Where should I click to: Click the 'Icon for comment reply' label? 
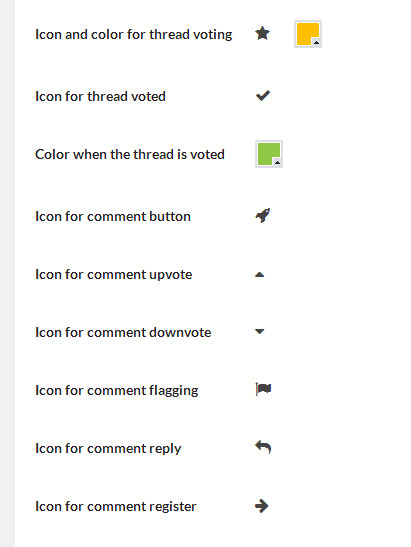point(108,449)
